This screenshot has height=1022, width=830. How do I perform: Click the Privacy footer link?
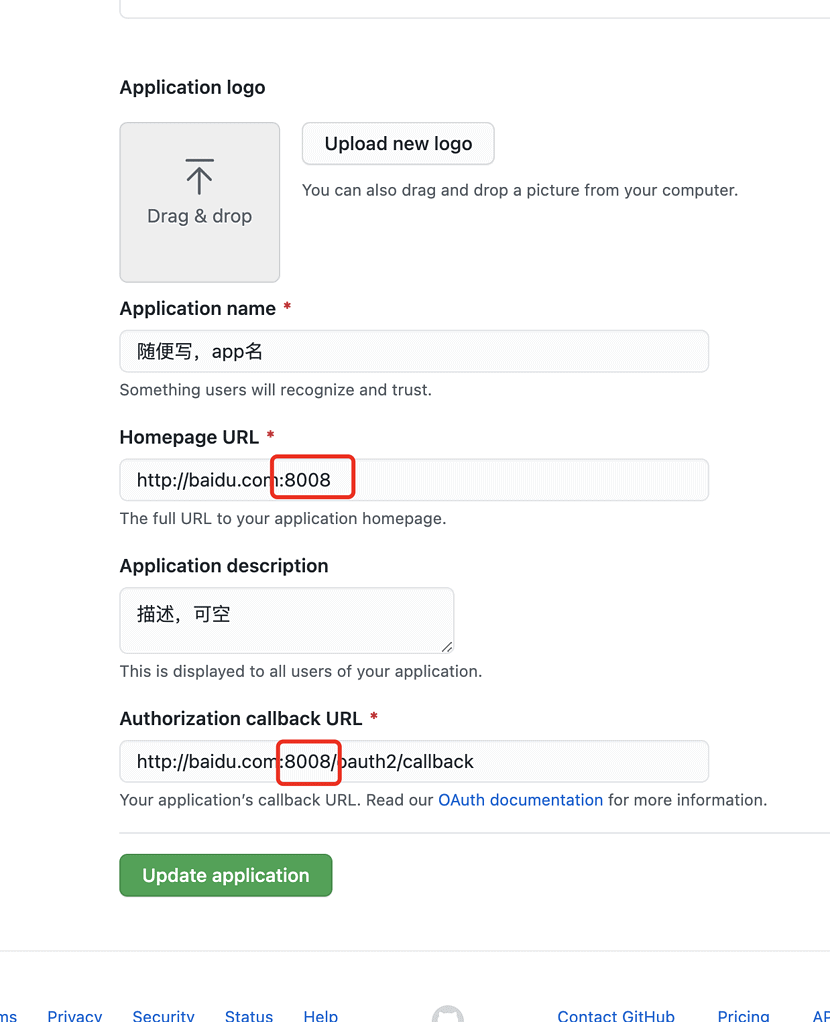click(74, 1015)
